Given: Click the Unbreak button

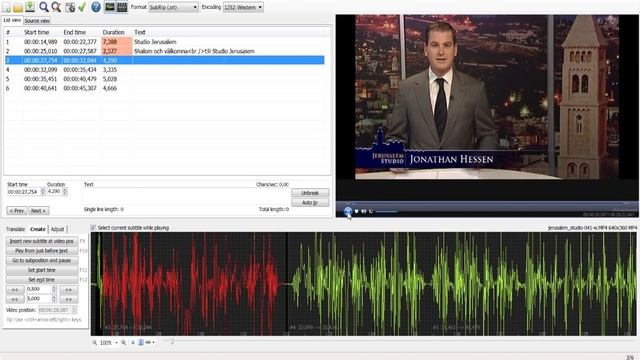Looking at the screenshot, I should (x=310, y=193).
